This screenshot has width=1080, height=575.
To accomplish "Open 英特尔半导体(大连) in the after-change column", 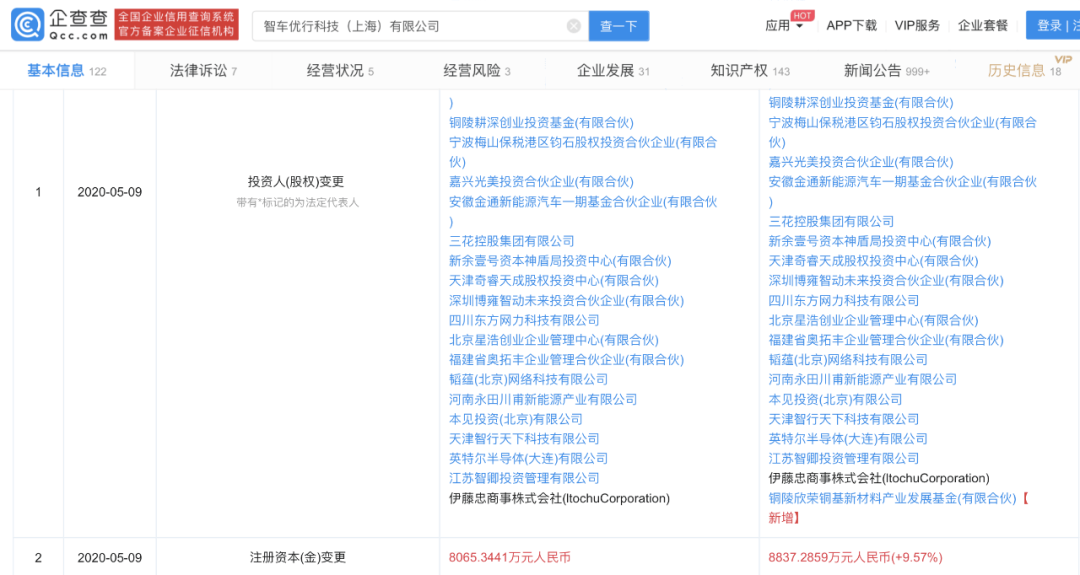I will click(x=848, y=439).
